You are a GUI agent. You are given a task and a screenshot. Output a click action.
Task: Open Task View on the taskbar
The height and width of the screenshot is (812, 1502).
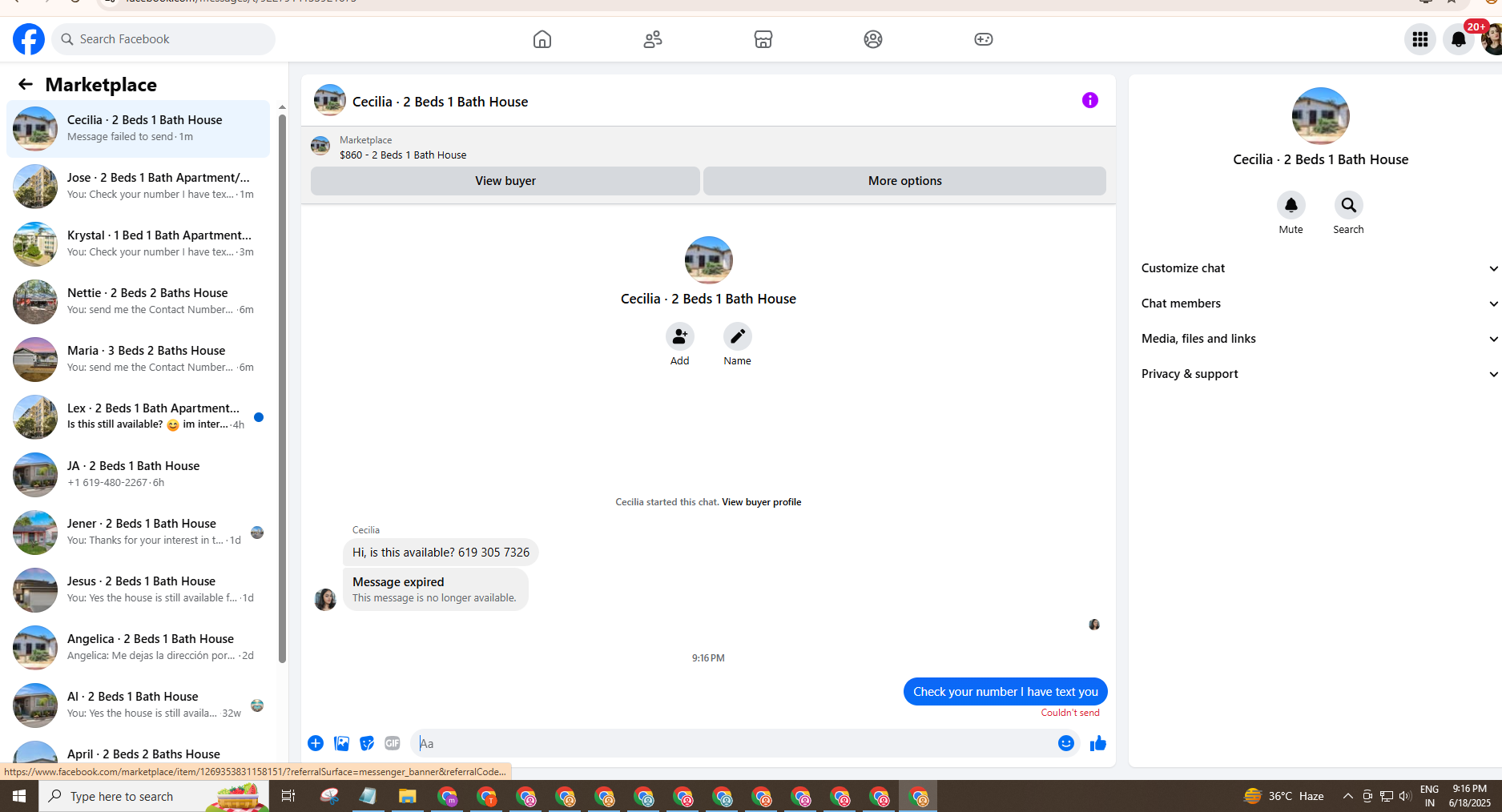point(288,796)
